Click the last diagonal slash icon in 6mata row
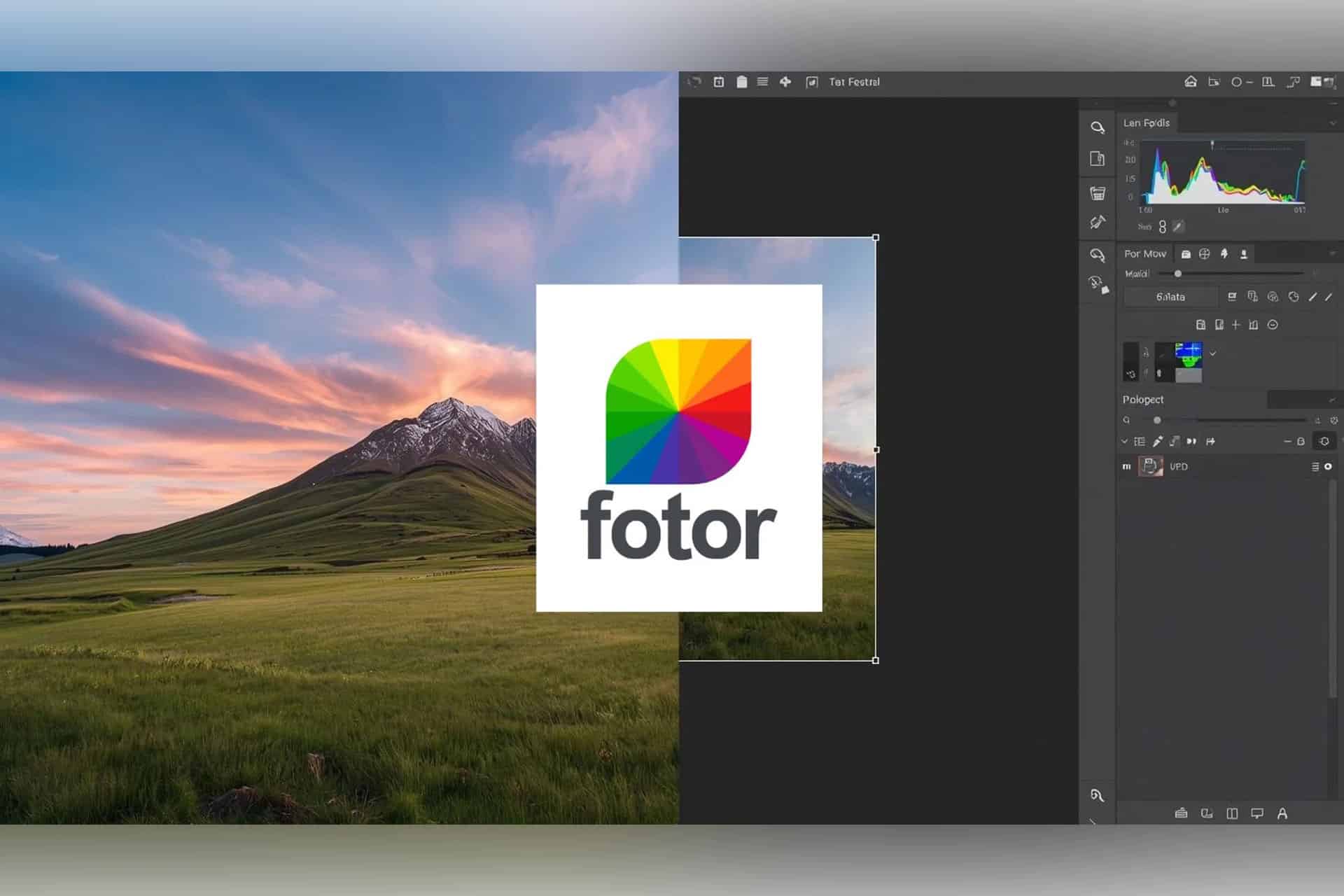Screen dimensions: 1344x896 pos(1328,297)
